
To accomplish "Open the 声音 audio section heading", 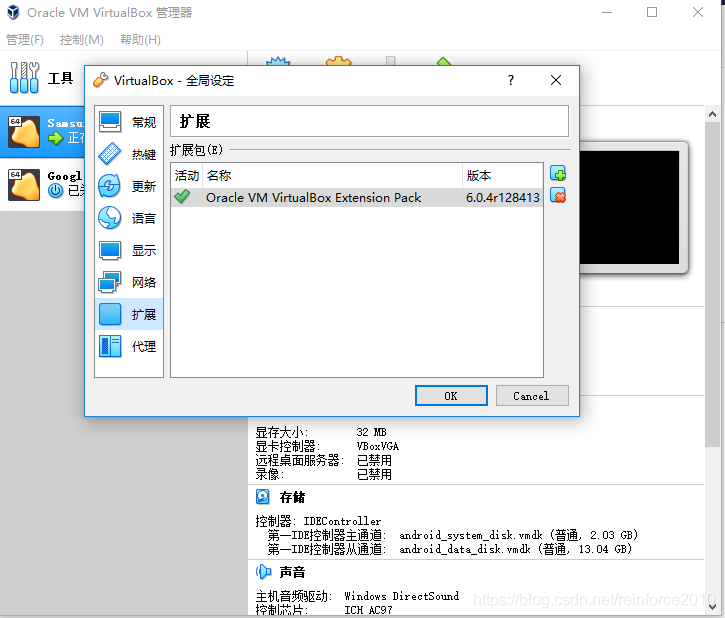I will point(292,572).
